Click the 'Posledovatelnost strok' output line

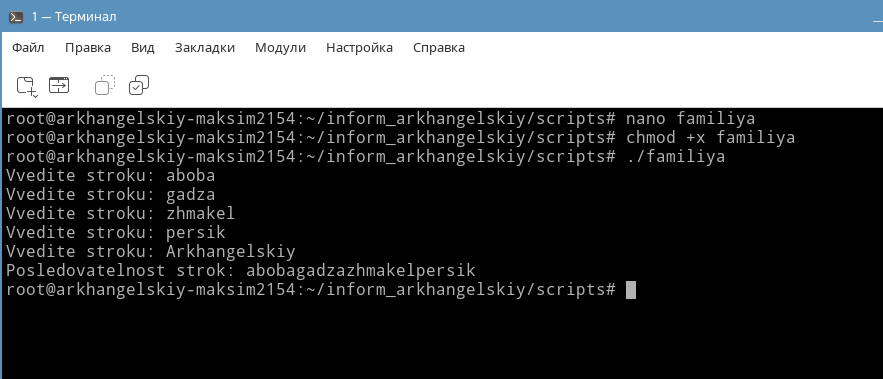[x=241, y=271]
